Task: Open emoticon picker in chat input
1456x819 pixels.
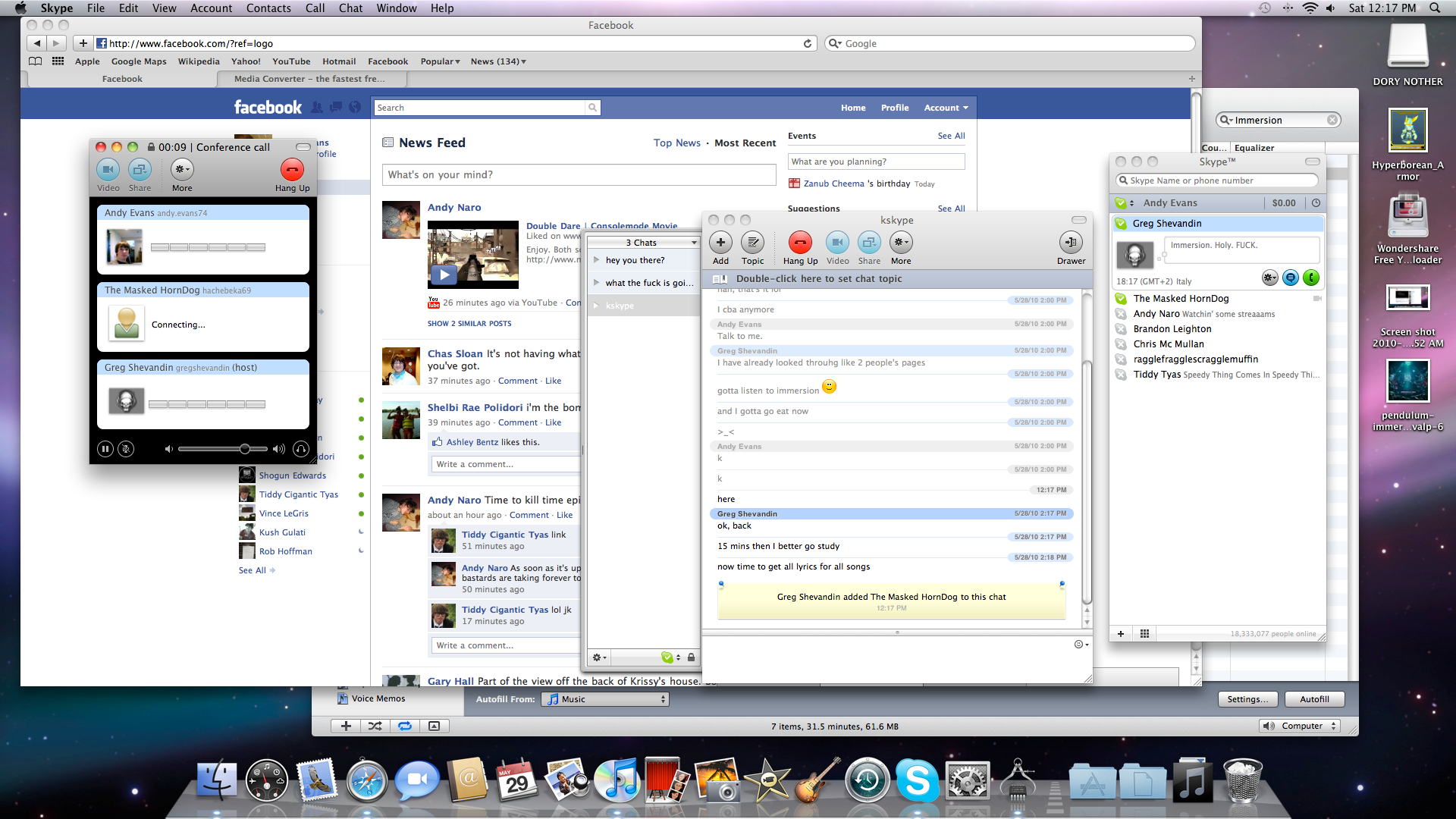Action: (x=1081, y=645)
